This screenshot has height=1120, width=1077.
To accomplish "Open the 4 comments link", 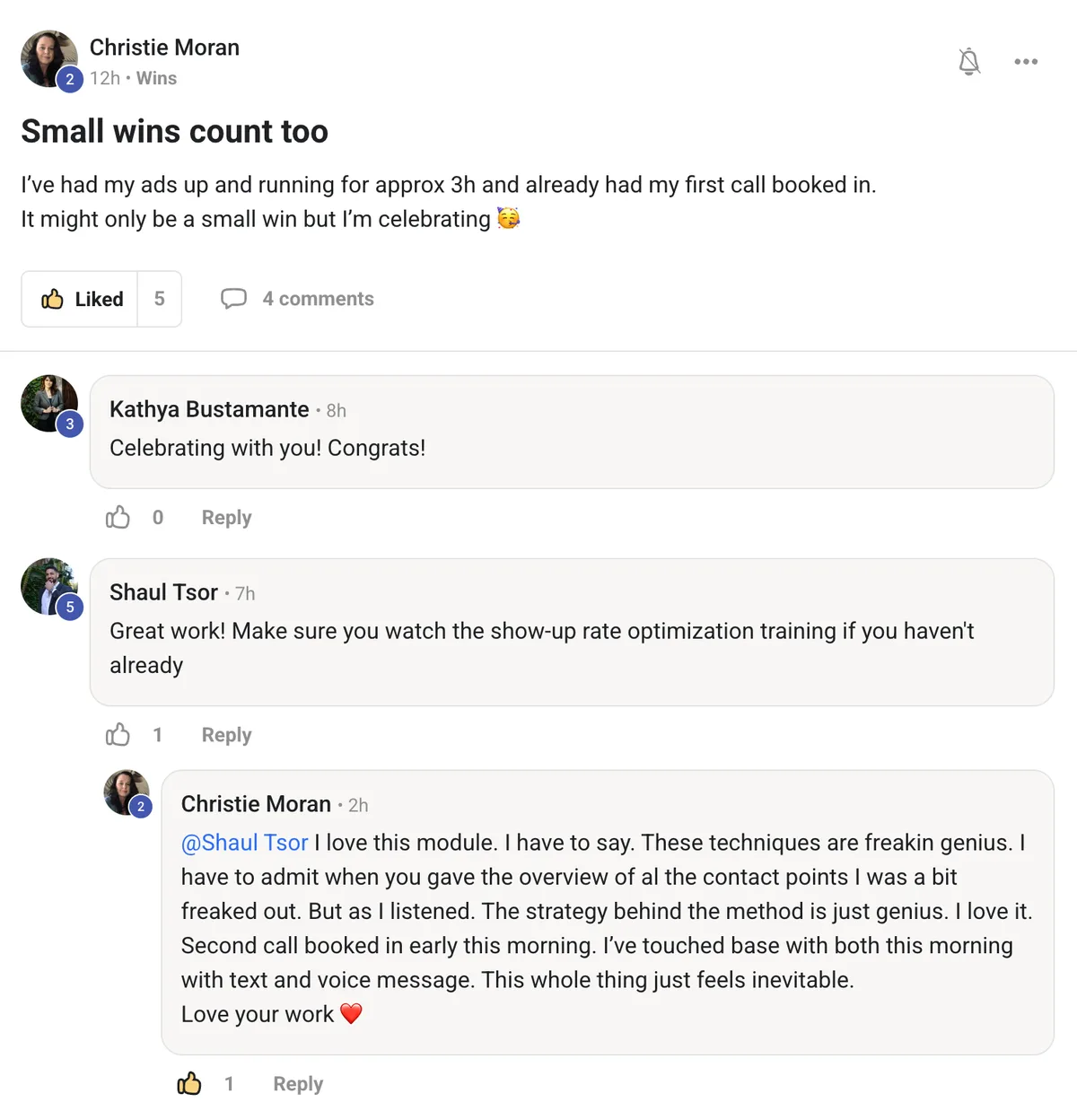I will pyautogui.click(x=319, y=298).
